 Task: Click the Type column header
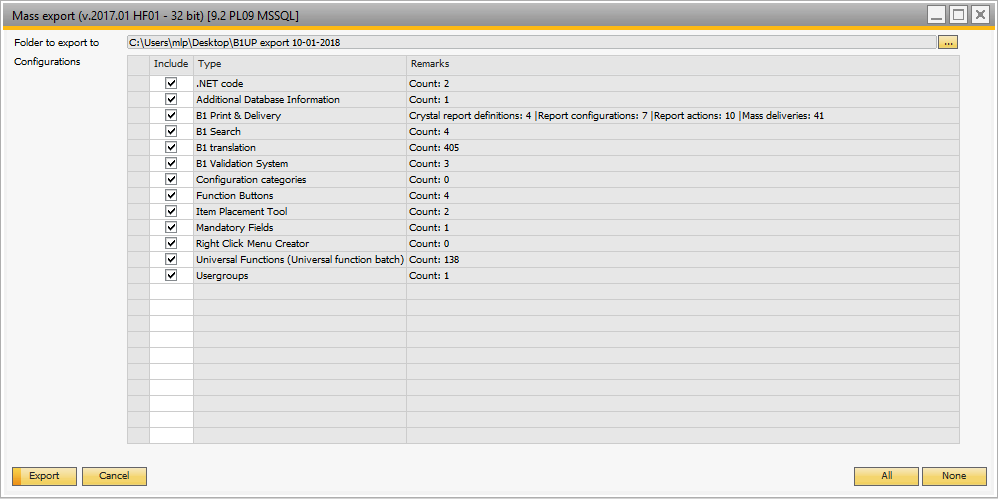click(300, 64)
